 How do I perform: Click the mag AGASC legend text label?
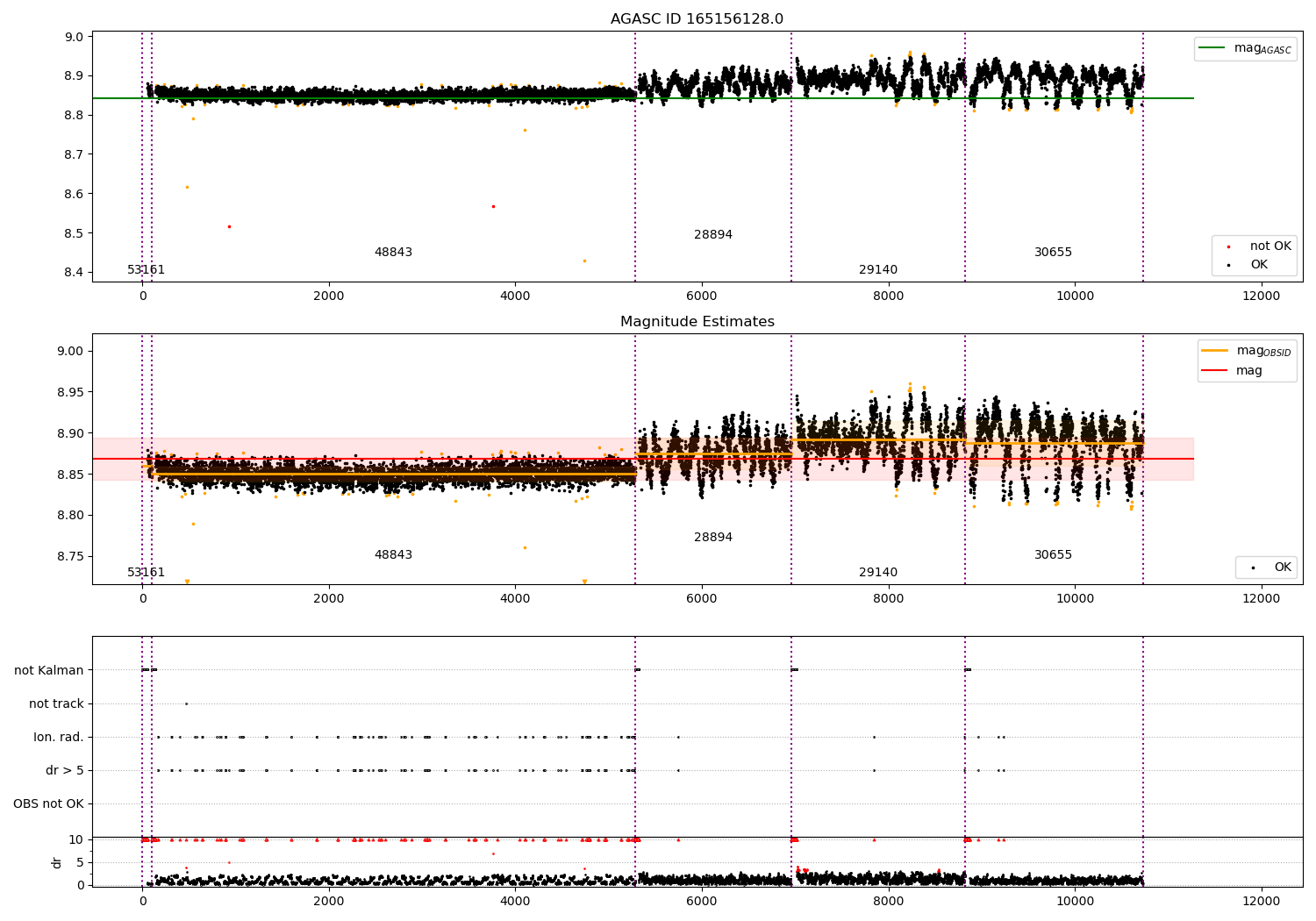pos(1262,49)
